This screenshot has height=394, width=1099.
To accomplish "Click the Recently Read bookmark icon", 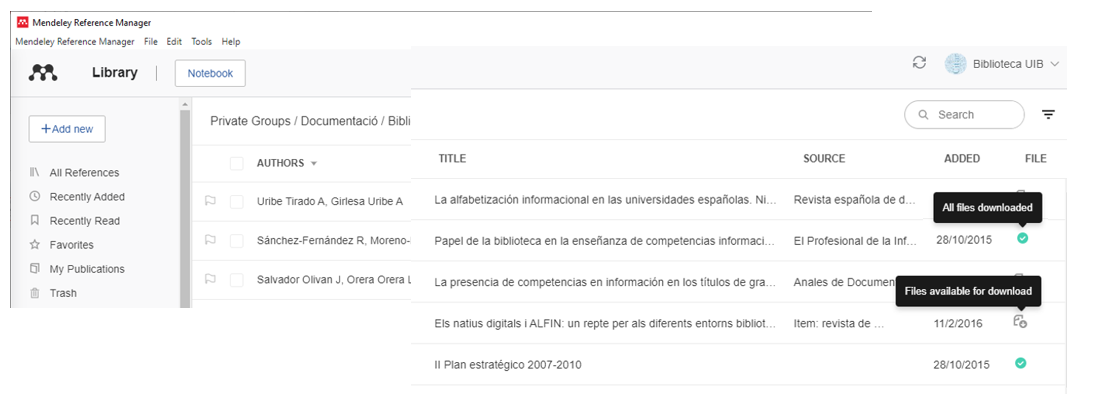I will tap(34, 220).
